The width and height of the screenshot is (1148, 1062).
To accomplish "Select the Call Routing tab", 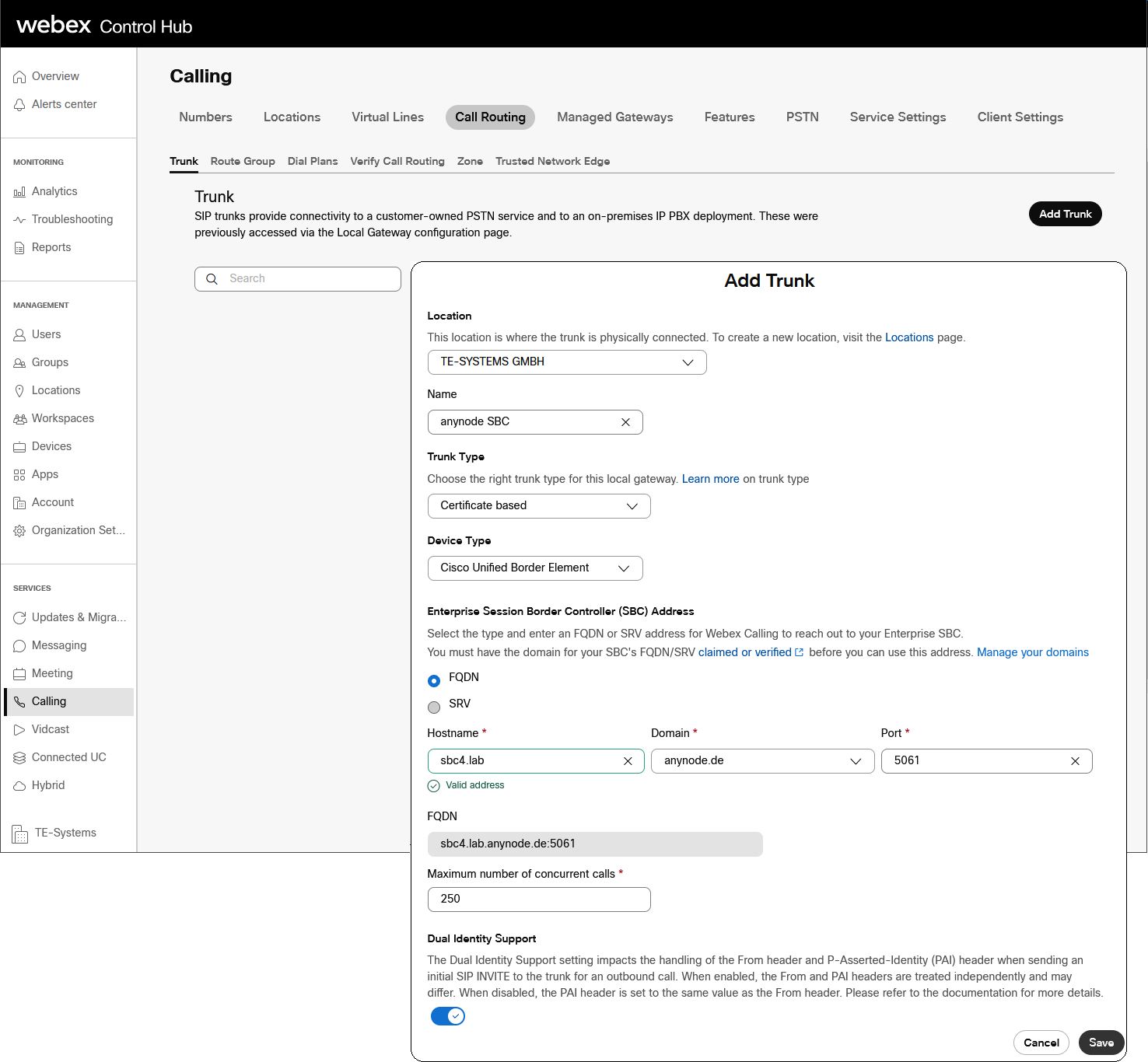I will [490, 117].
